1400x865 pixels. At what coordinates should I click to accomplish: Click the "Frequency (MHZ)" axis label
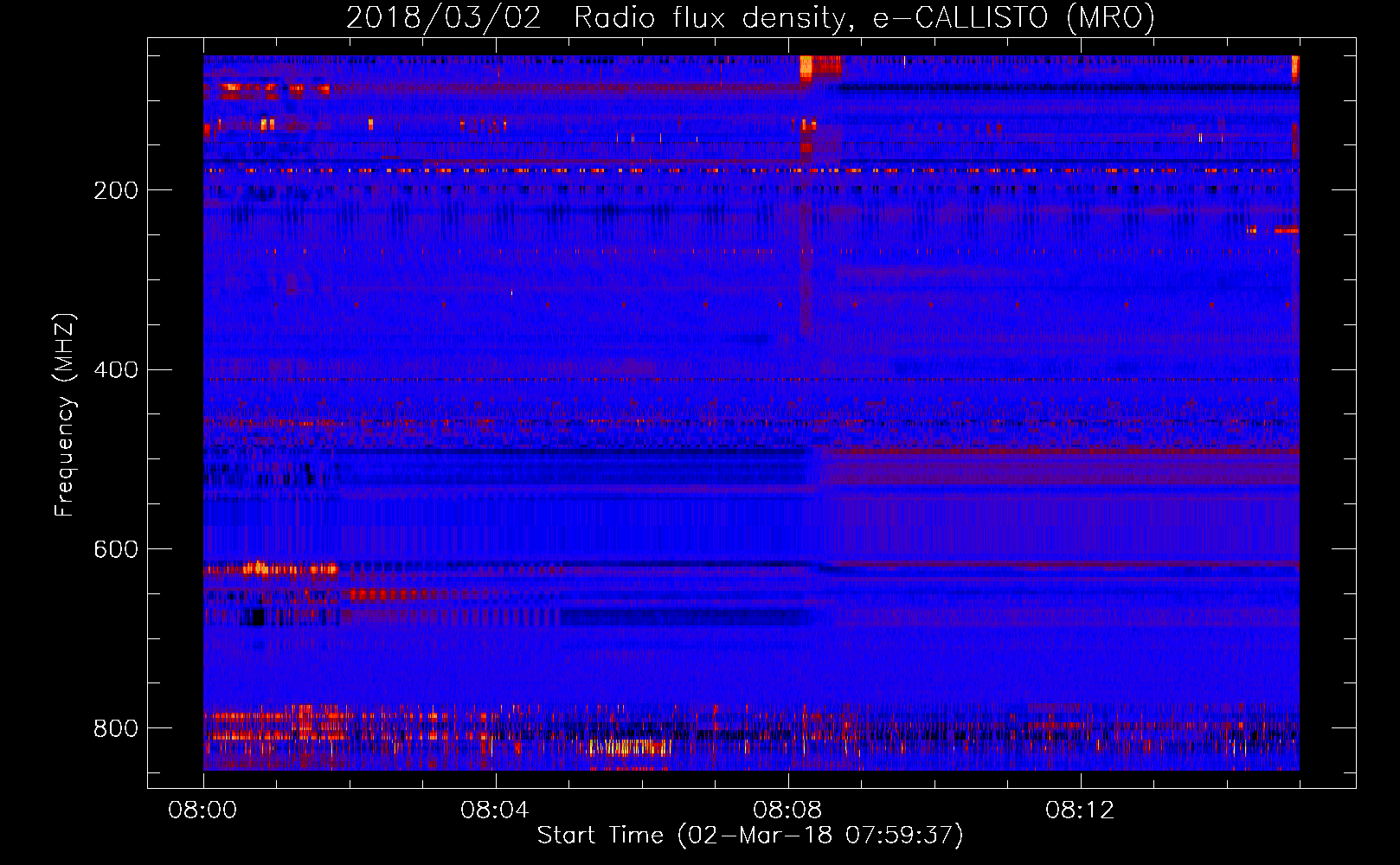64,414
